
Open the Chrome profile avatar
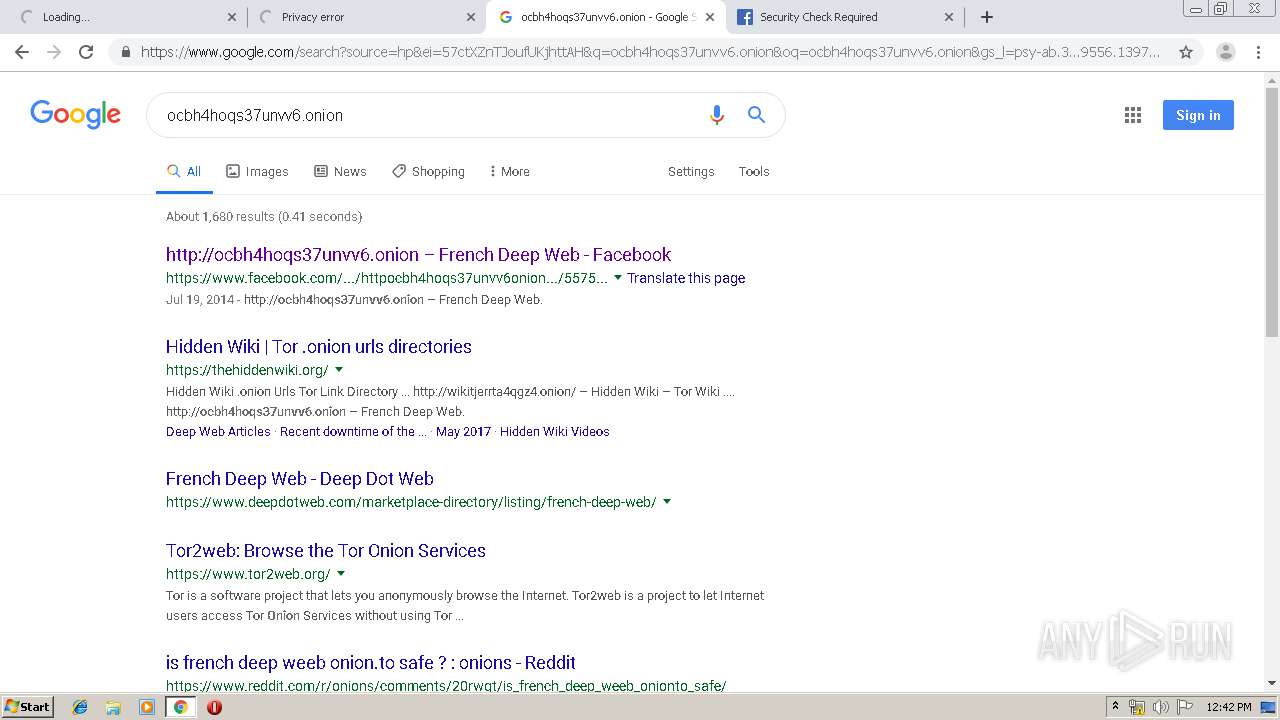click(1225, 52)
